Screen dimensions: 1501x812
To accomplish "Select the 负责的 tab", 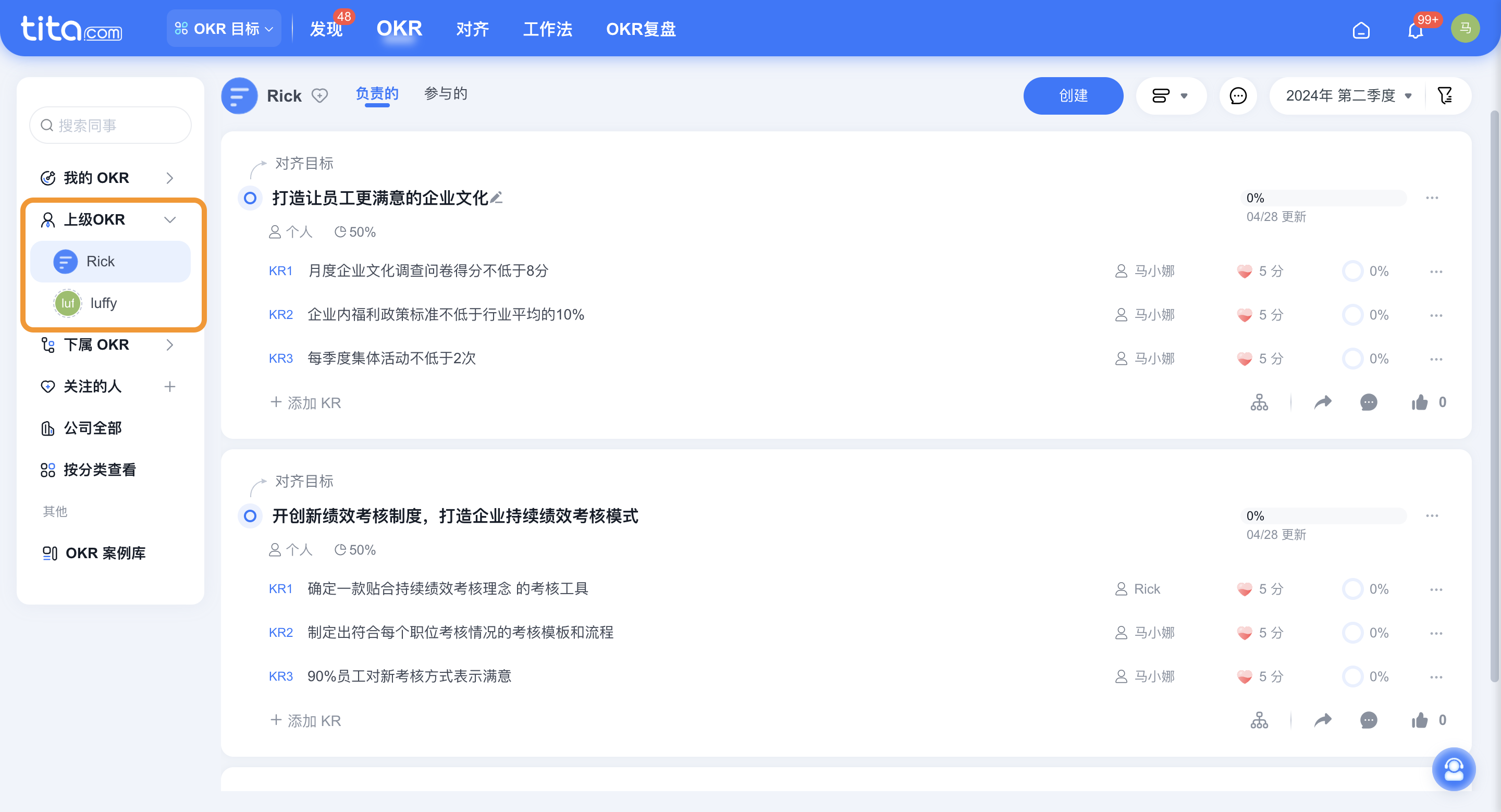I will point(377,94).
